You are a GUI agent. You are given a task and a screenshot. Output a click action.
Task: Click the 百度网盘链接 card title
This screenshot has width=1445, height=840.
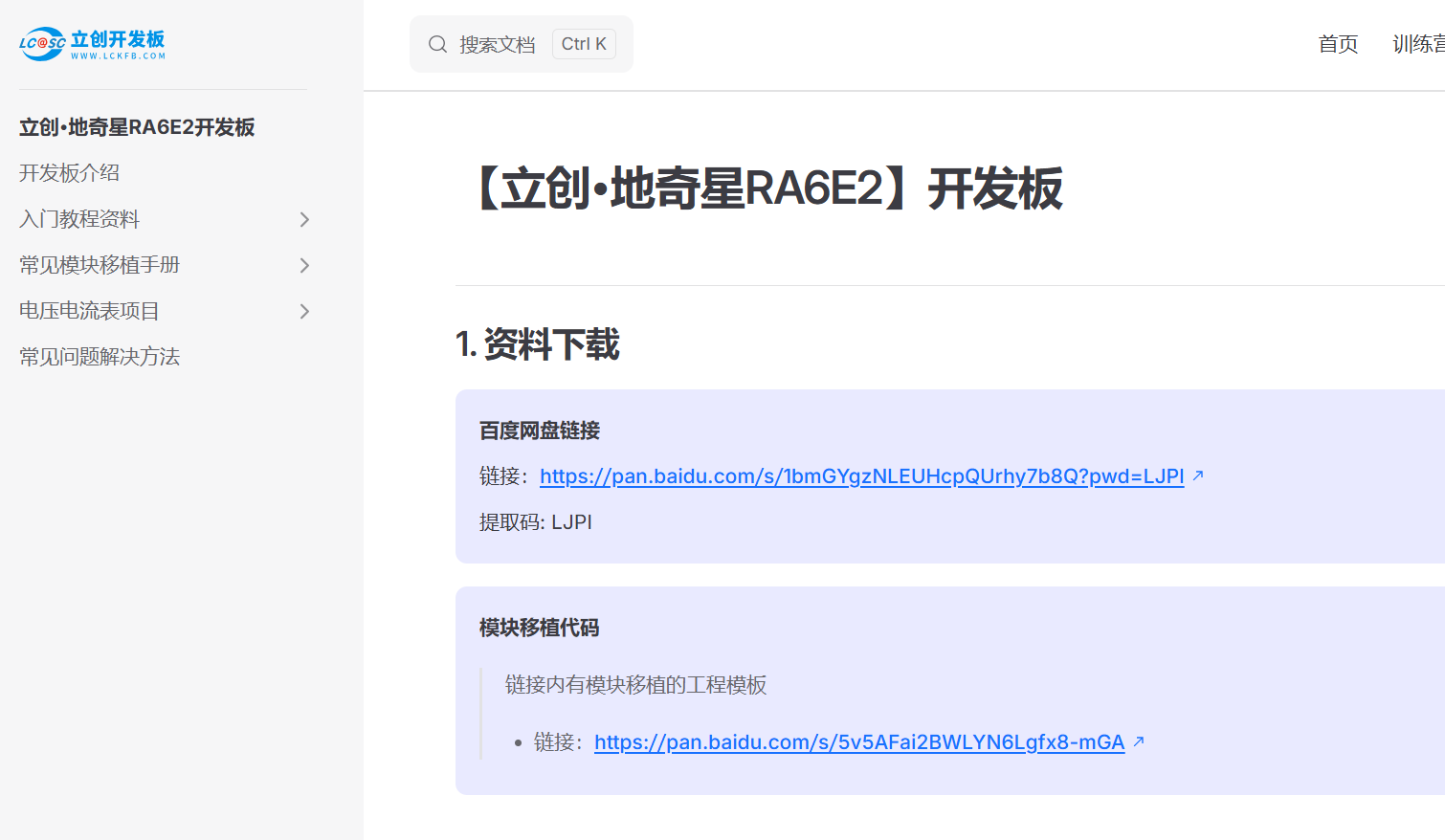tap(540, 431)
